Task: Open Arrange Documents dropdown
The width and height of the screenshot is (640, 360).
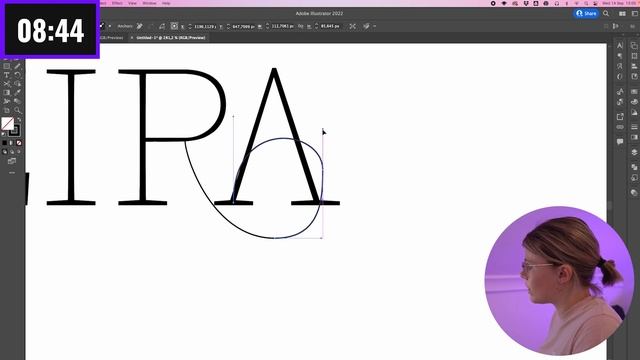Action: tap(622, 13)
